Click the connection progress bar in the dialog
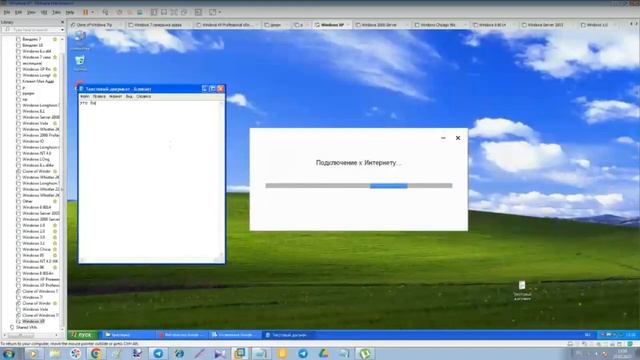 tap(359, 186)
